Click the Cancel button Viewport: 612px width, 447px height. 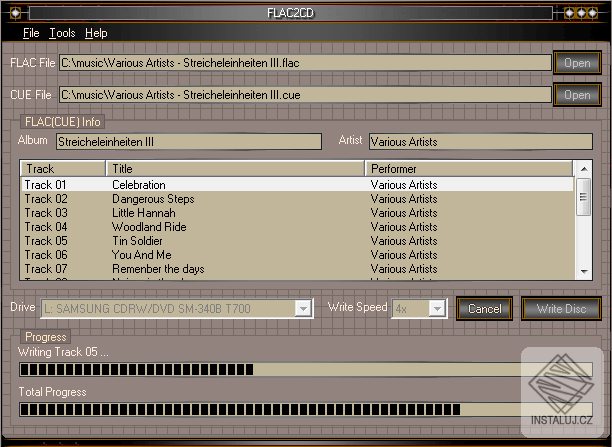(x=484, y=309)
